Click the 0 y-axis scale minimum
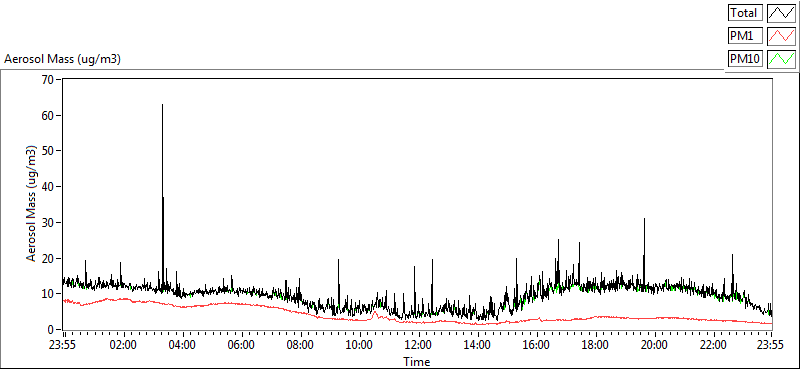This screenshot has width=800, height=369. [x=52, y=330]
